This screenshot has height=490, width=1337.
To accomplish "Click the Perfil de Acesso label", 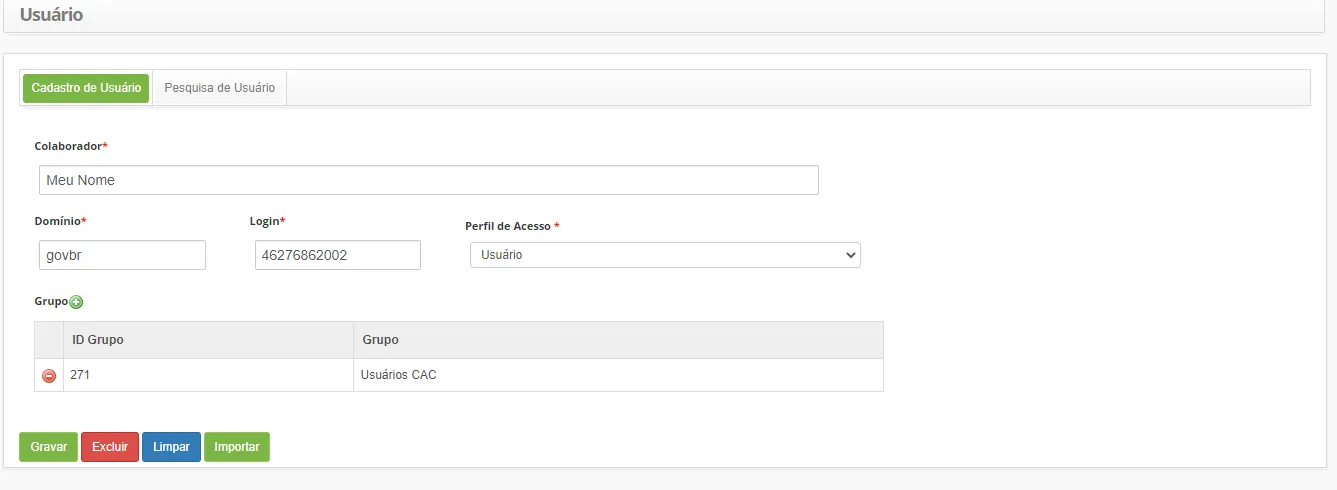I will [512, 226].
